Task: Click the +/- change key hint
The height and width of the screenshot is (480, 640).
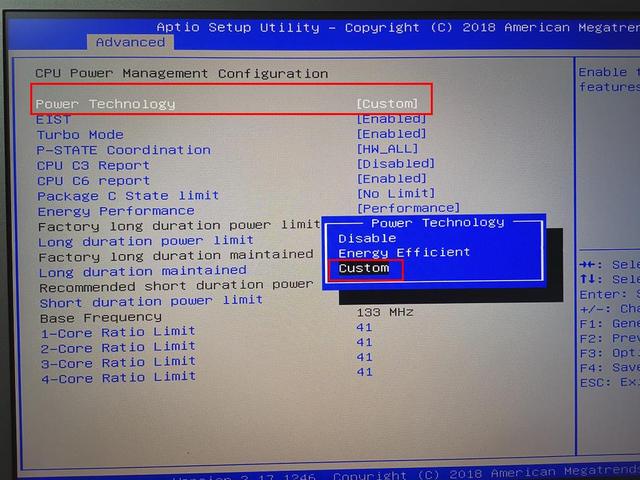Action: tap(609, 309)
